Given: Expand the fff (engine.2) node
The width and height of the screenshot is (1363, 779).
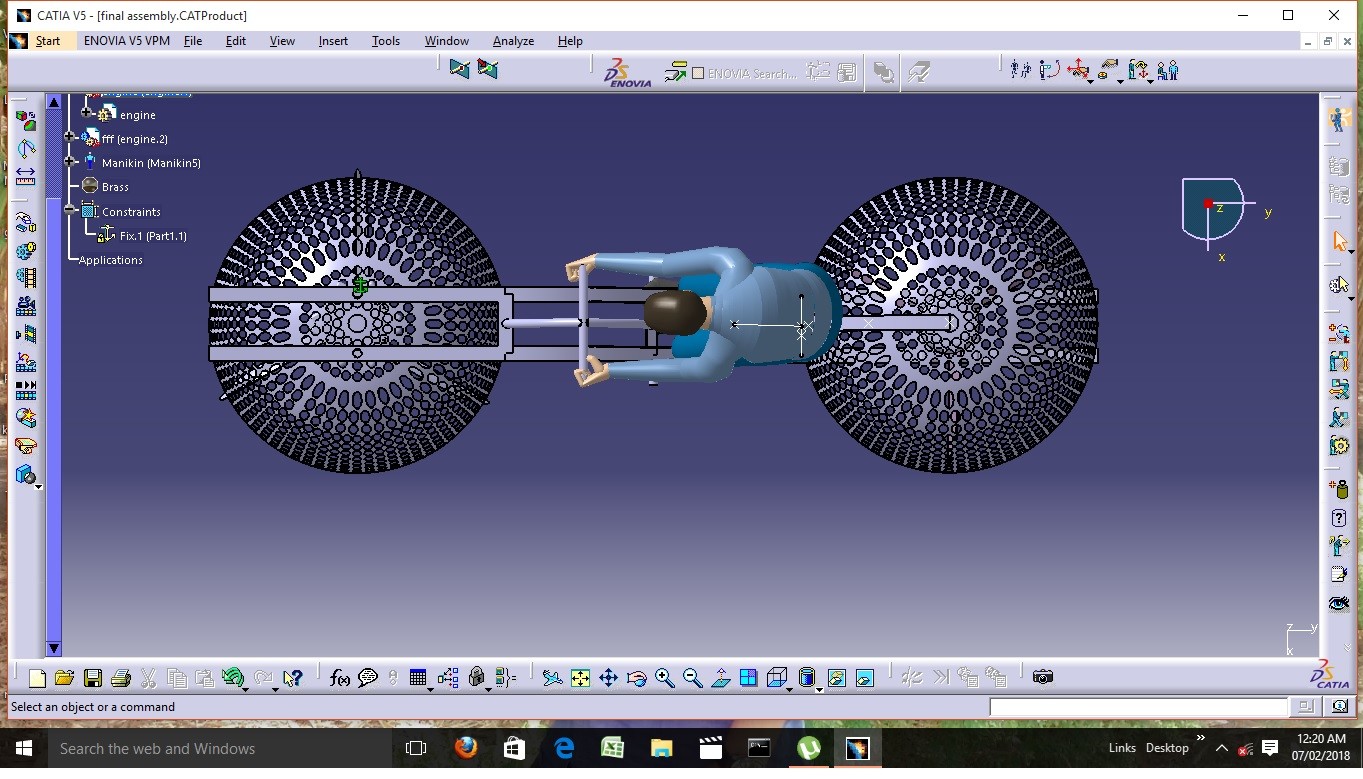Looking at the screenshot, I should point(69,137).
